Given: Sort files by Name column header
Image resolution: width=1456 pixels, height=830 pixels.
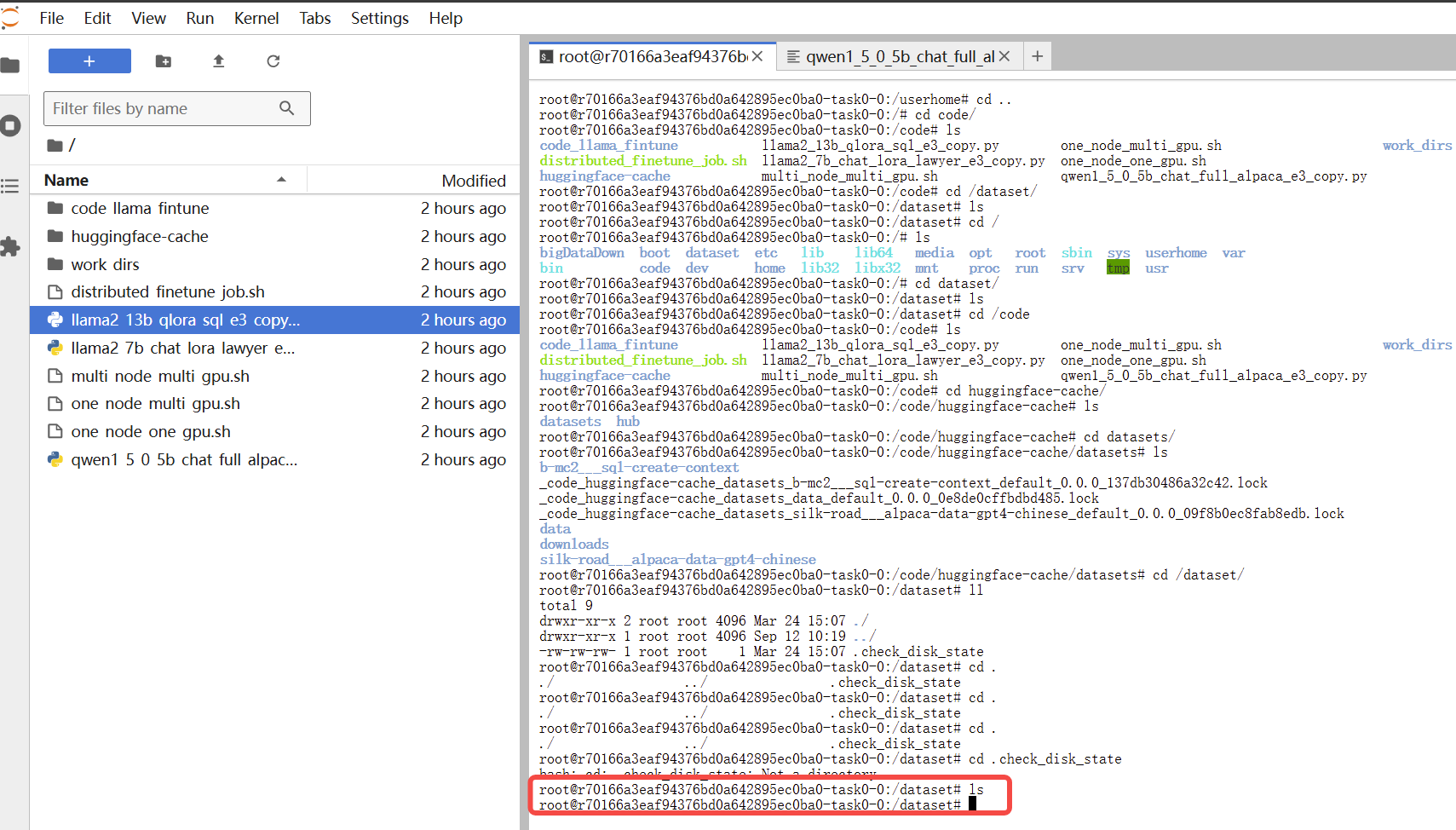Looking at the screenshot, I should point(66,181).
